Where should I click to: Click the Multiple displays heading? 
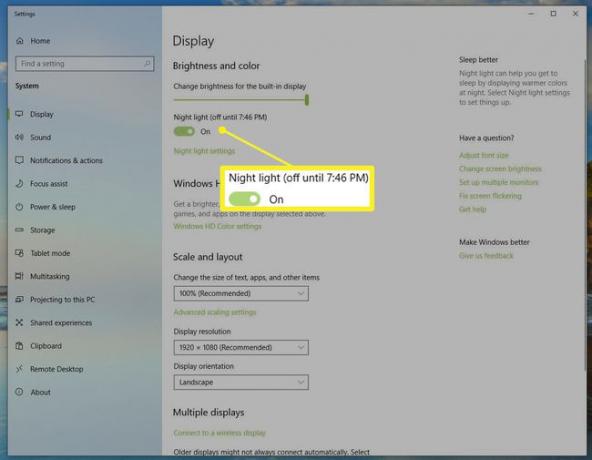(x=208, y=412)
